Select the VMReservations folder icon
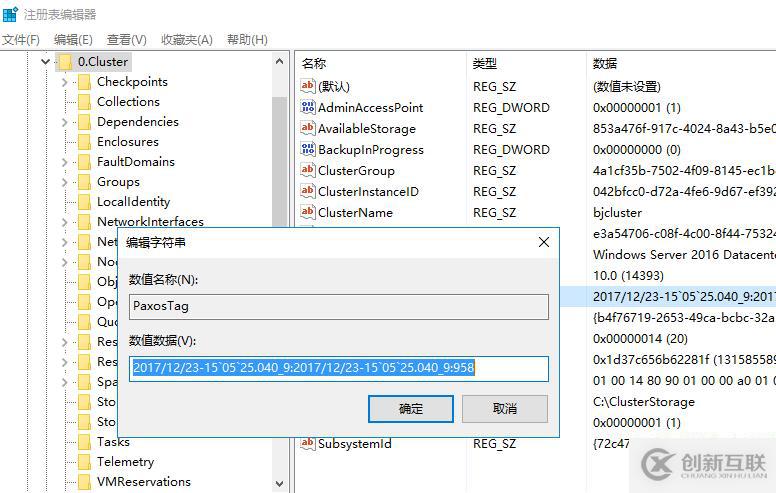The height and width of the screenshot is (493, 776). pos(84,482)
